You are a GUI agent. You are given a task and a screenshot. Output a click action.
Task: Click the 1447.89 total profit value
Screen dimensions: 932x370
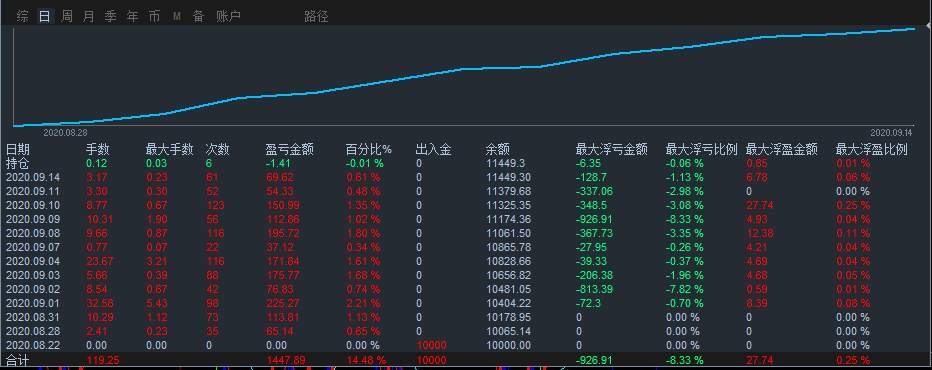click(x=285, y=360)
